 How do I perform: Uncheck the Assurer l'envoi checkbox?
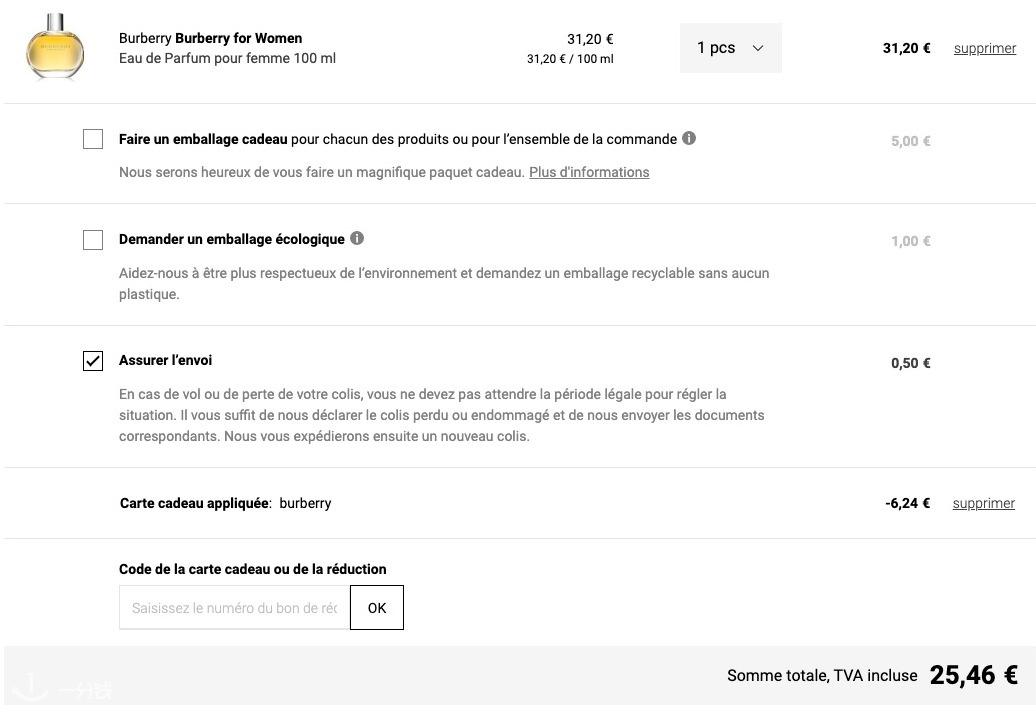[93, 361]
